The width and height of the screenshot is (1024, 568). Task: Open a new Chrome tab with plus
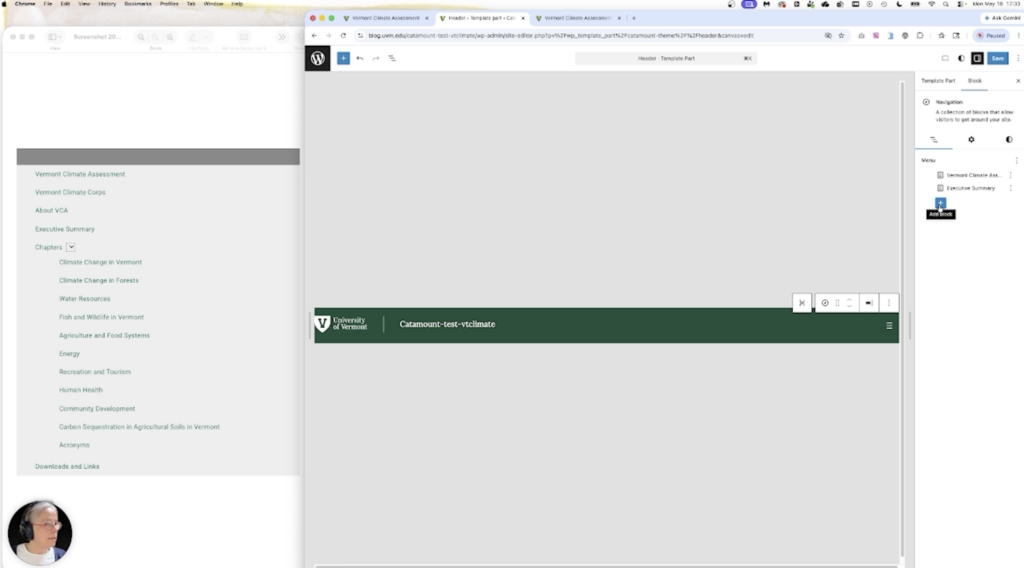(633, 18)
